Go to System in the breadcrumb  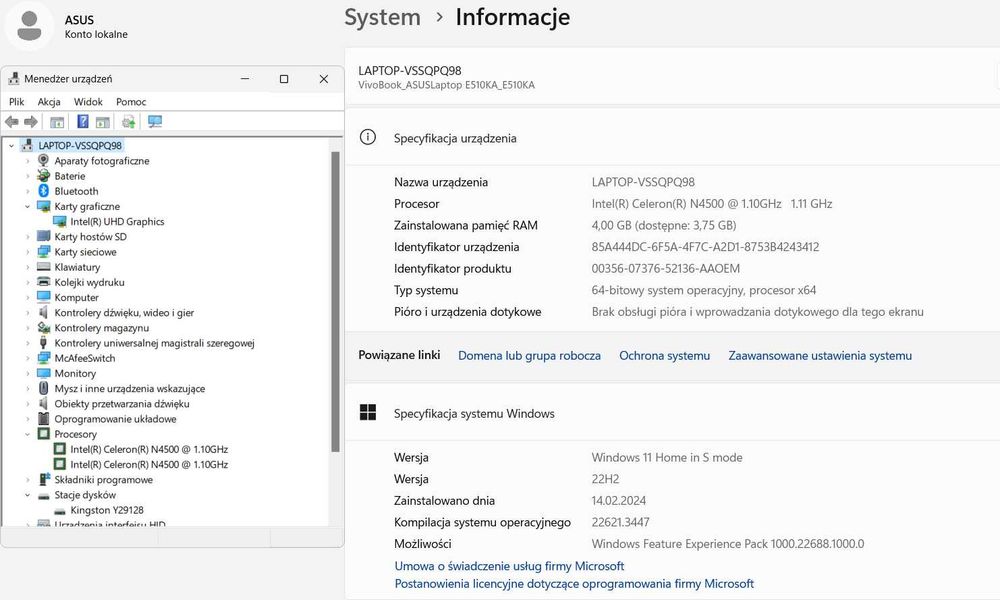[383, 17]
